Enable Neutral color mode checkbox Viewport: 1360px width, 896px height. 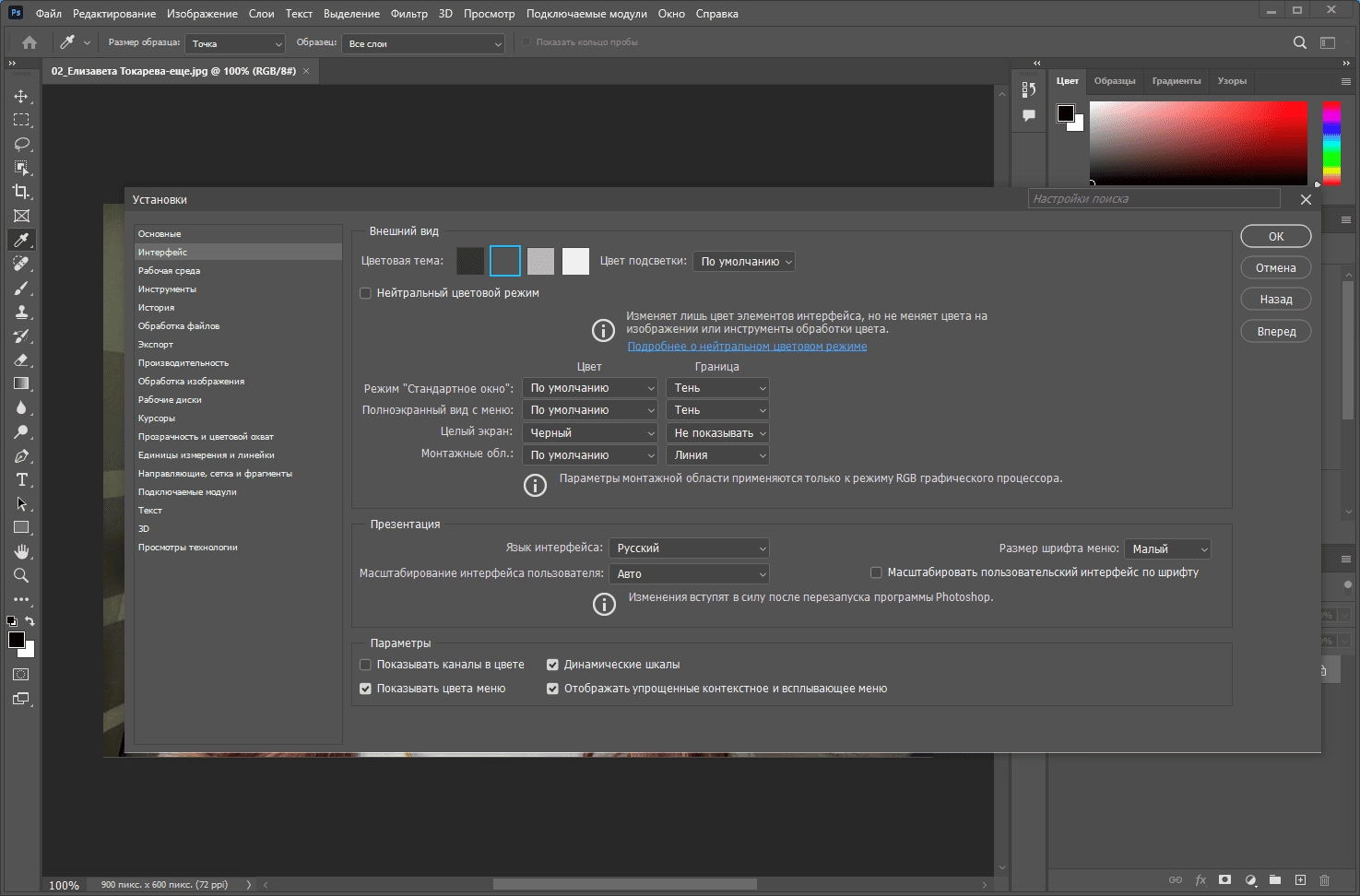point(365,293)
